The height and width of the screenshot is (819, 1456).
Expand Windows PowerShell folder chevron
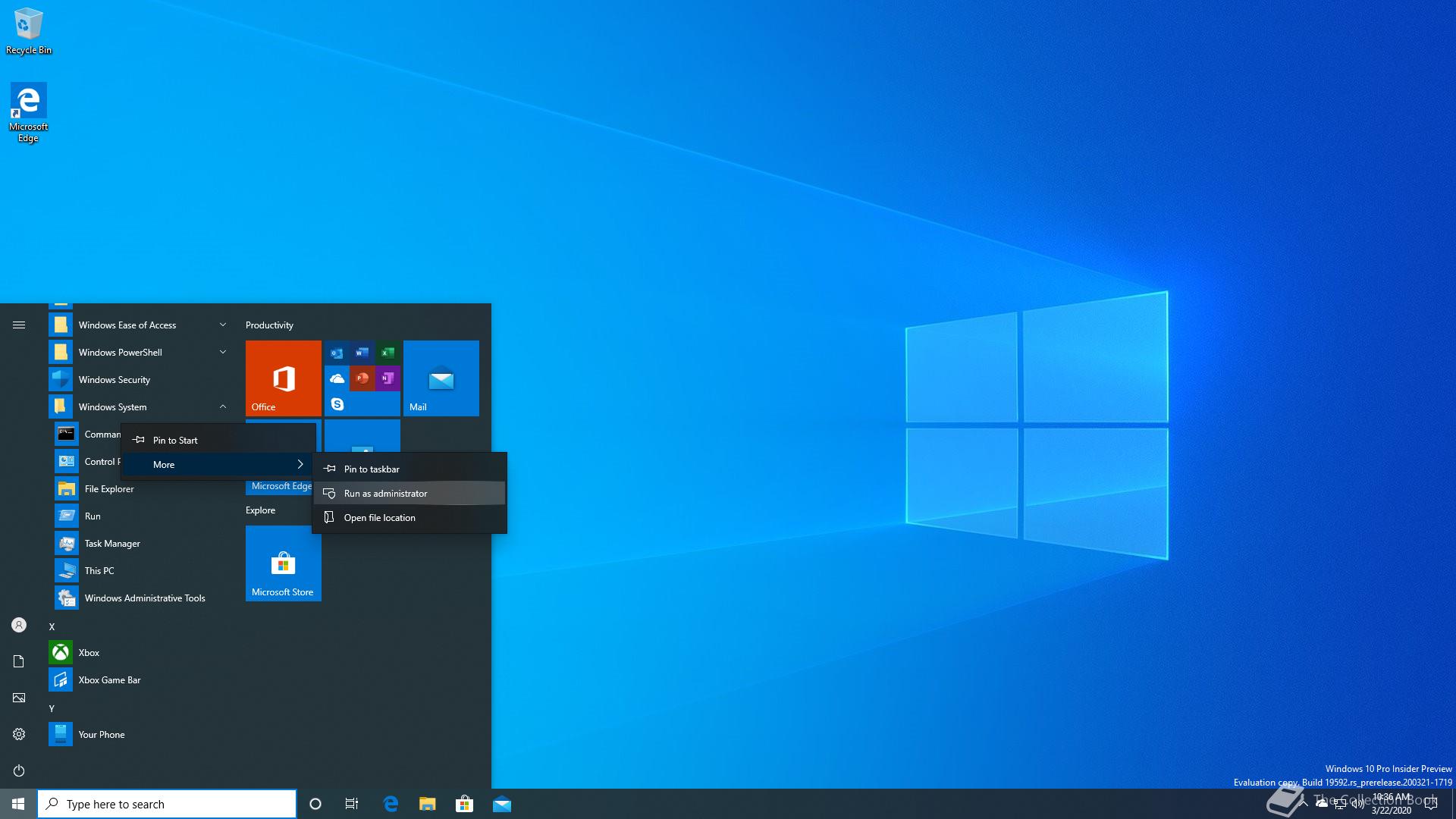click(x=223, y=353)
